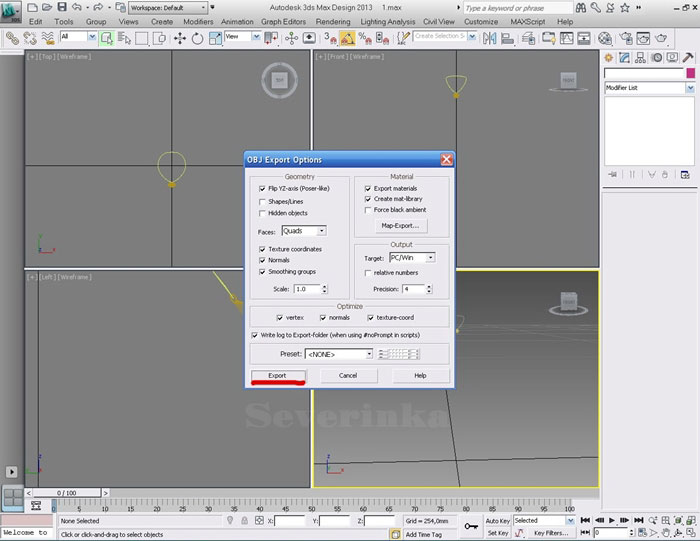Uncheck Flip YZ-axis (Poser-like) checkbox

[262, 188]
